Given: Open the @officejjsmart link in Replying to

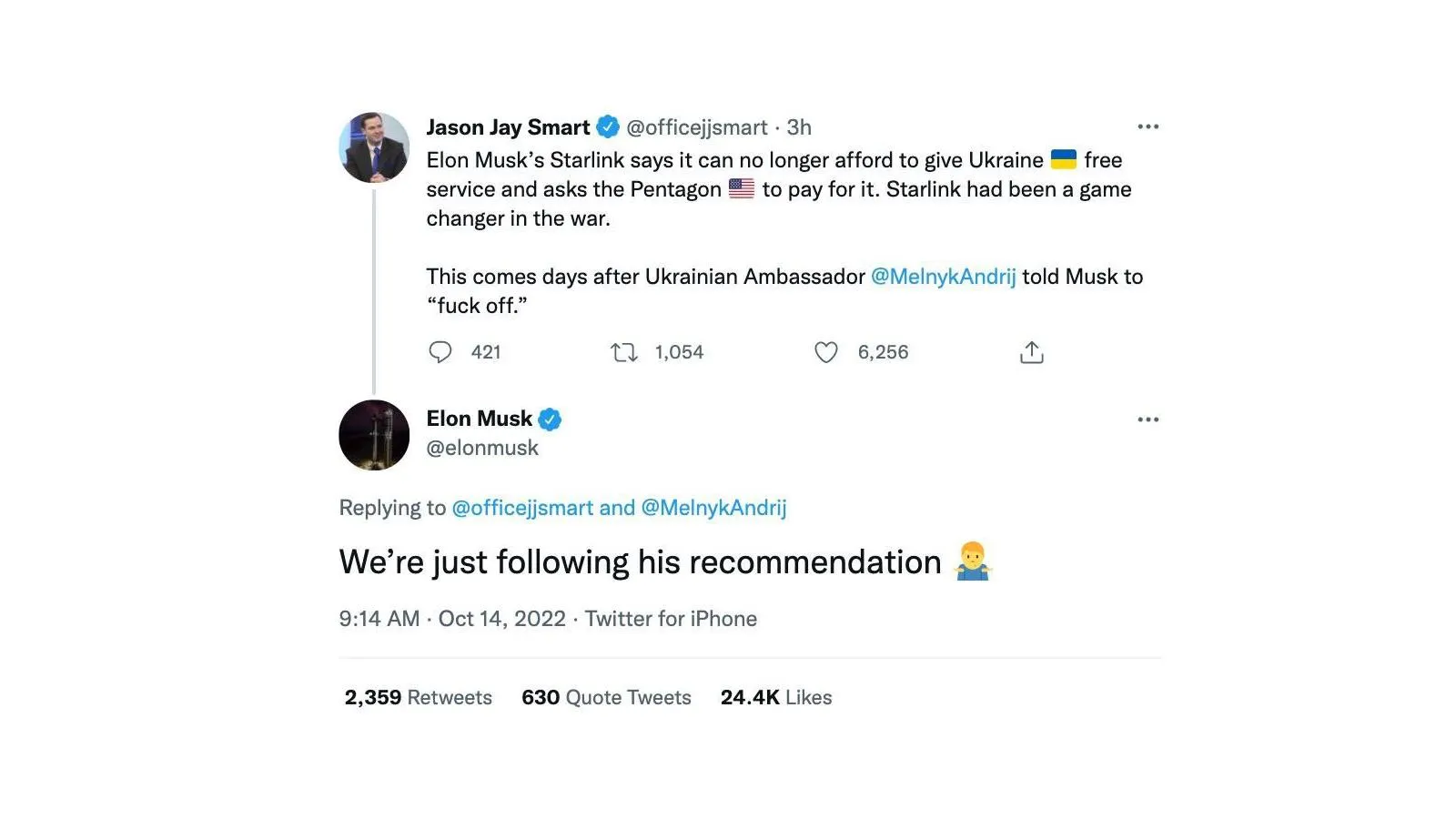Looking at the screenshot, I should 522,508.
